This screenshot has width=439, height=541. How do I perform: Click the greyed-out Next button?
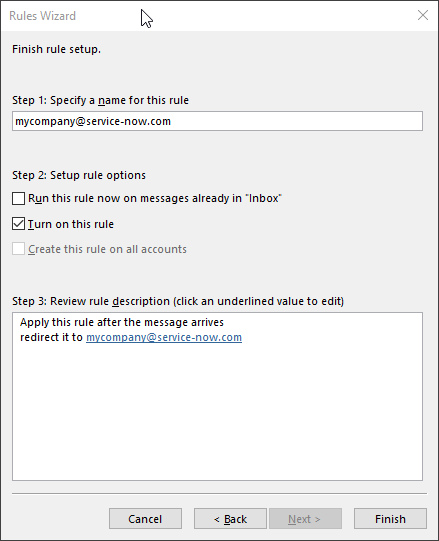point(305,519)
